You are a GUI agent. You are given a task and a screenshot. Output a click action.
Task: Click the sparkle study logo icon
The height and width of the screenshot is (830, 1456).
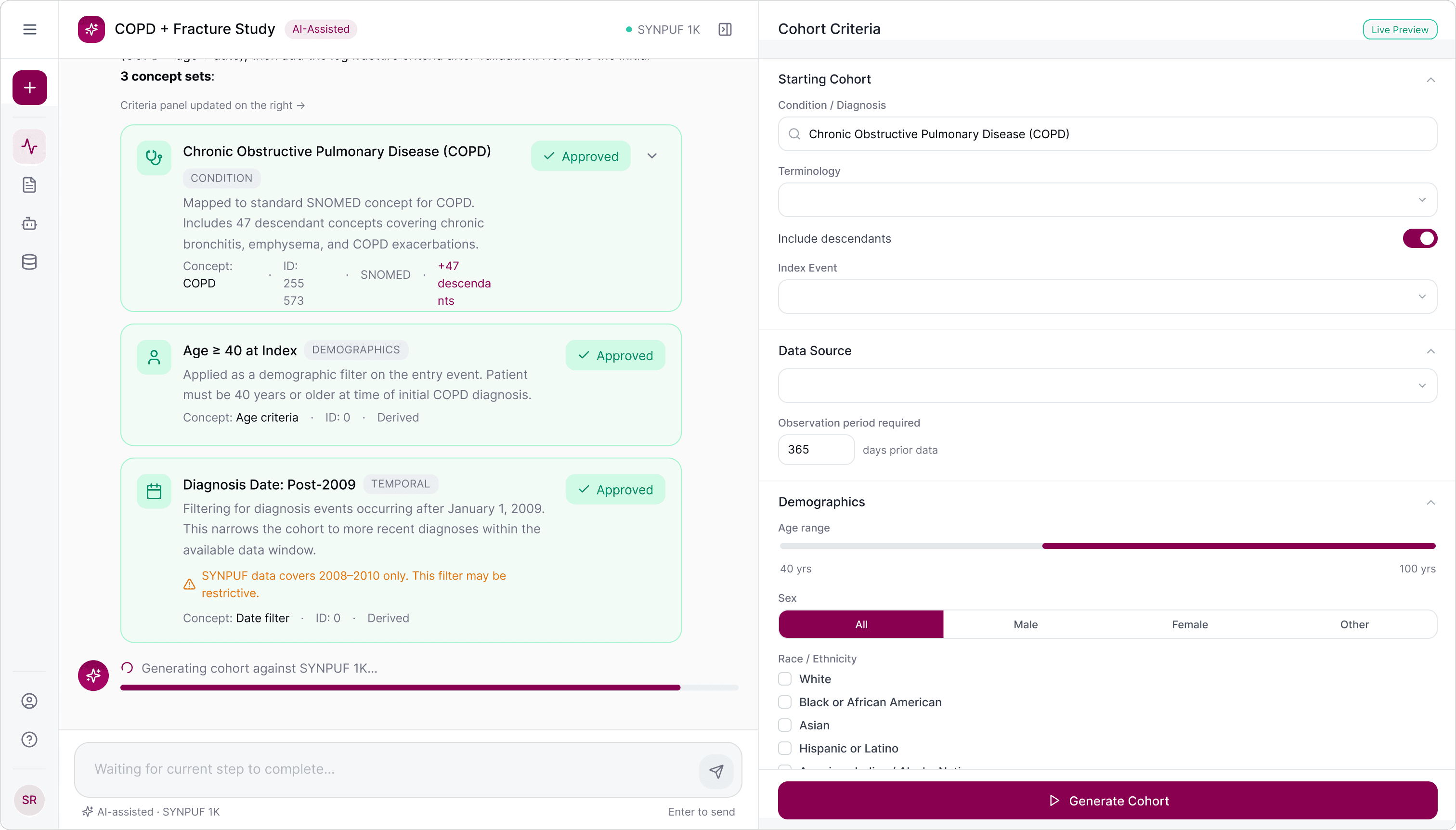pos(91,29)
